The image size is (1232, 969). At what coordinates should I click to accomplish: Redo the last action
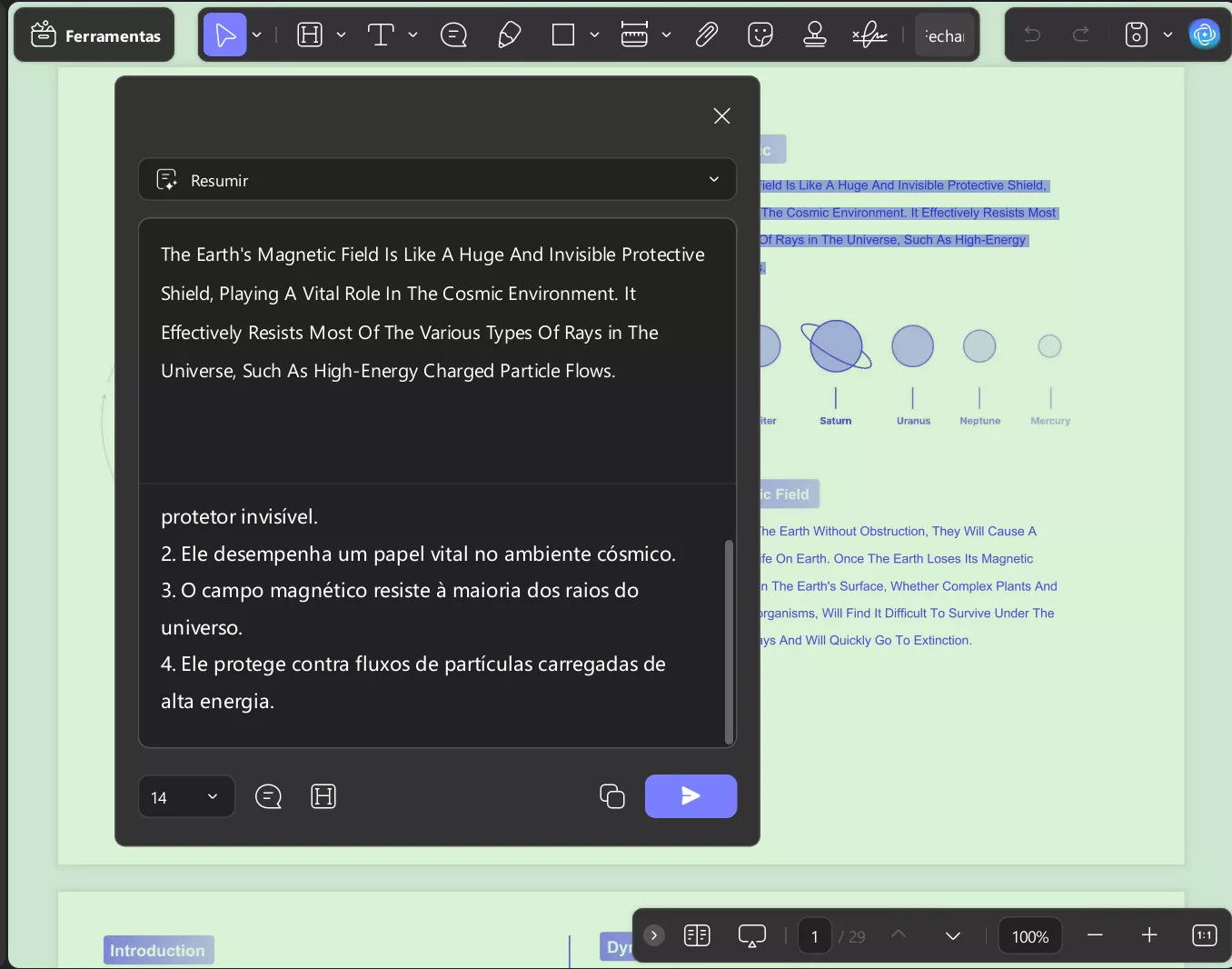click(1081, 35)
